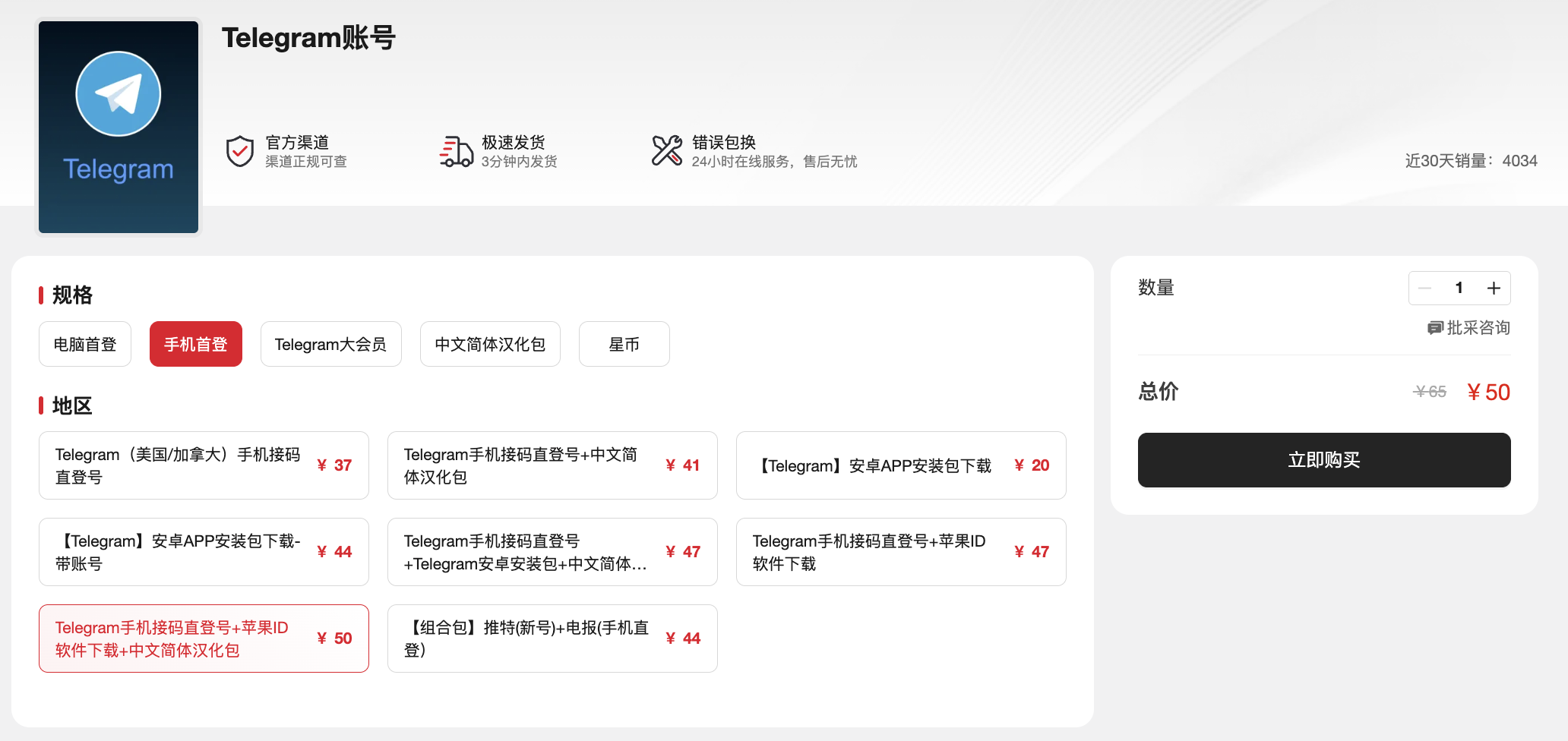Screen dimensions: 1568x741
Task: Switch to the 星币 specification
Action: [624, 345]
